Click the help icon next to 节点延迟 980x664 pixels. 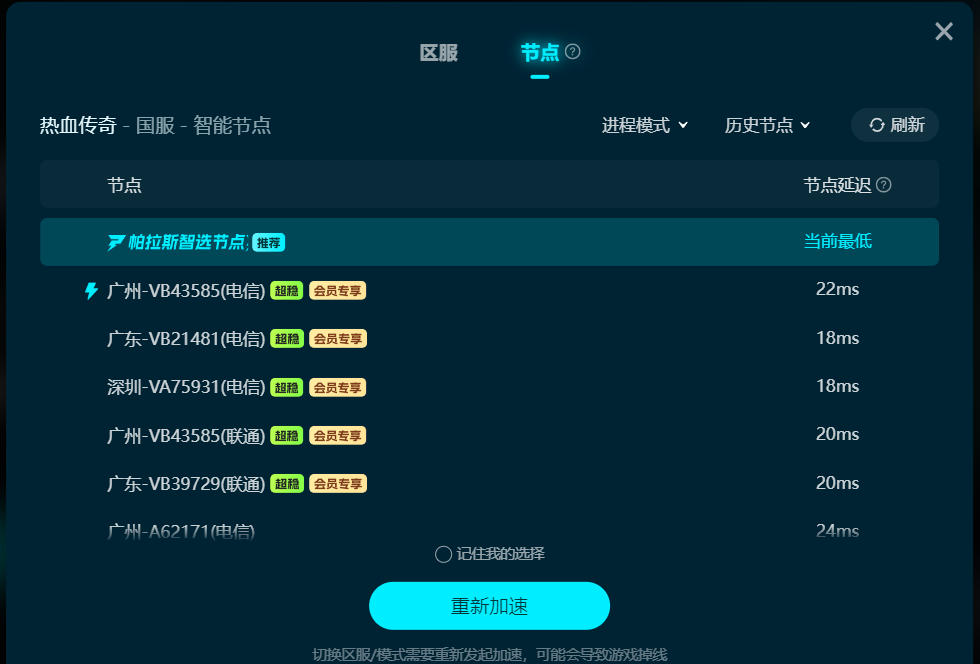pyautogui.click(x=883, y=185)
